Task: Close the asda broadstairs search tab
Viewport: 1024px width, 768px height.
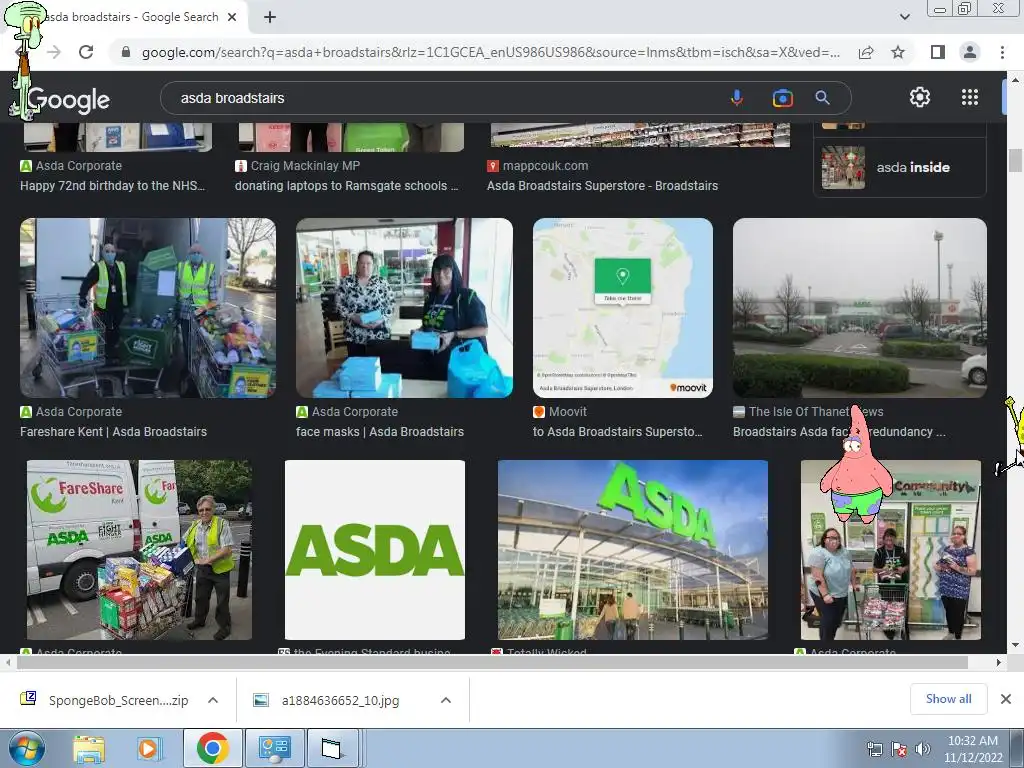Action: (x=232, y=17)
